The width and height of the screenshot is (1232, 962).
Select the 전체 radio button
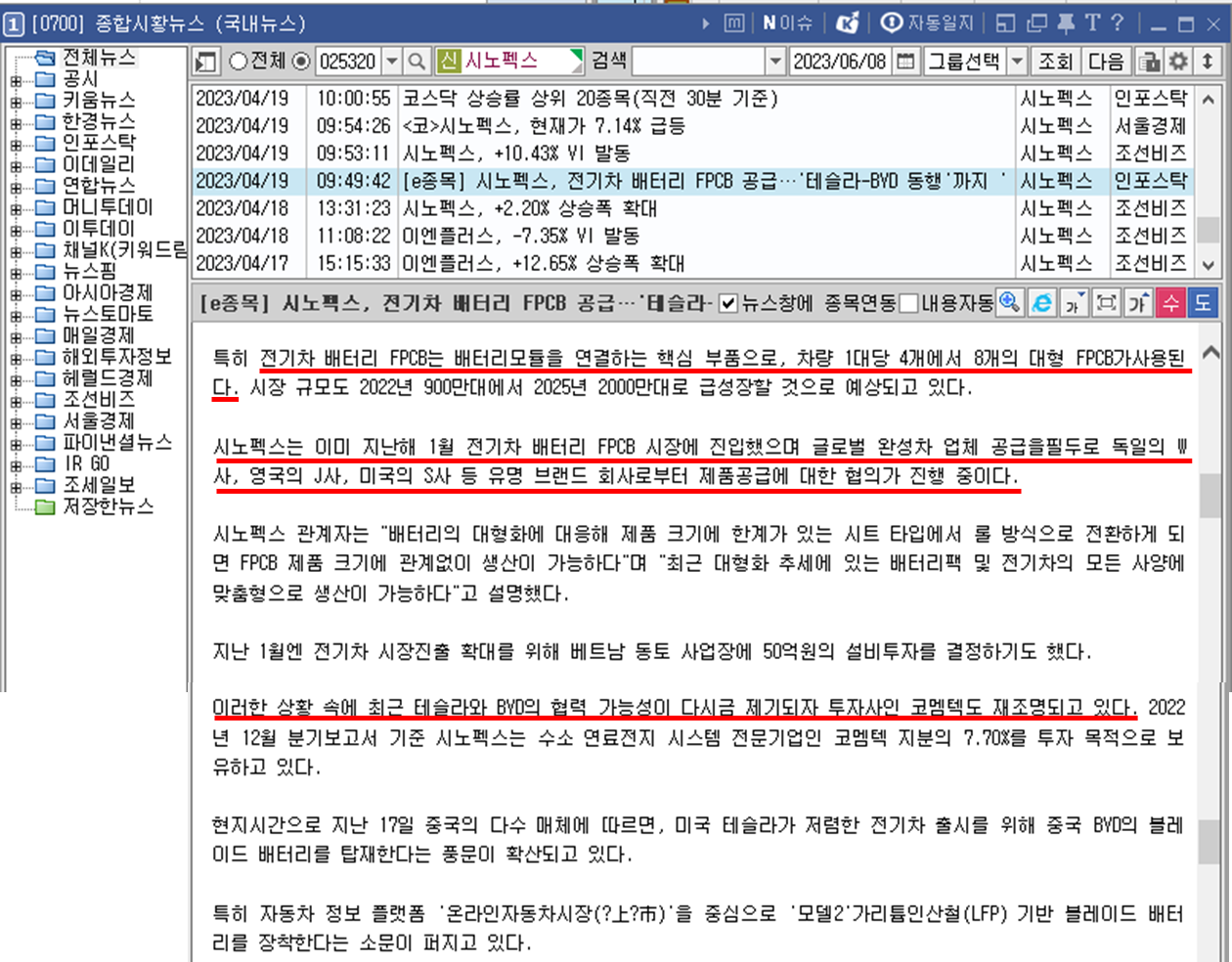239,62
